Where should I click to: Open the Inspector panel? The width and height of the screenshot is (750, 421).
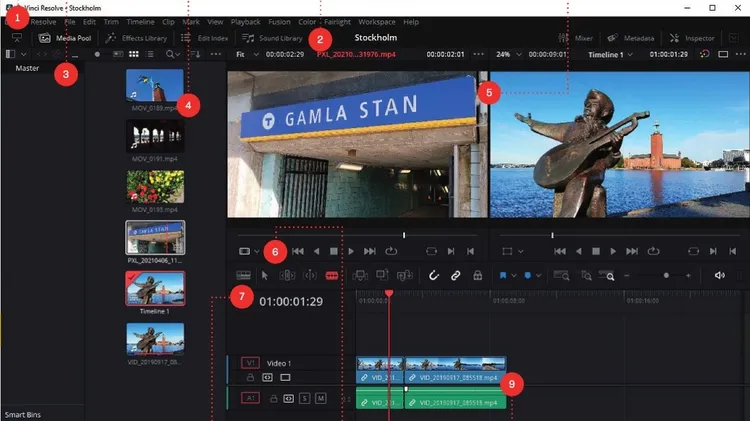(692, 38)
